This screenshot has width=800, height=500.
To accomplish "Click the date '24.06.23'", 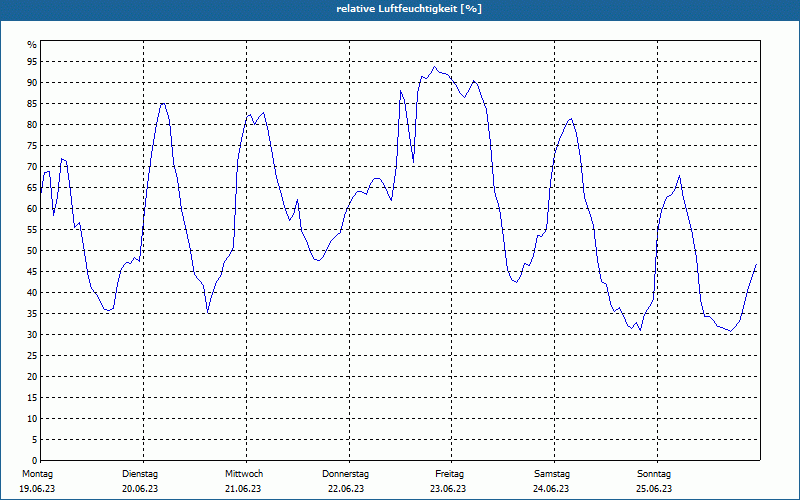I will (551, 489).
